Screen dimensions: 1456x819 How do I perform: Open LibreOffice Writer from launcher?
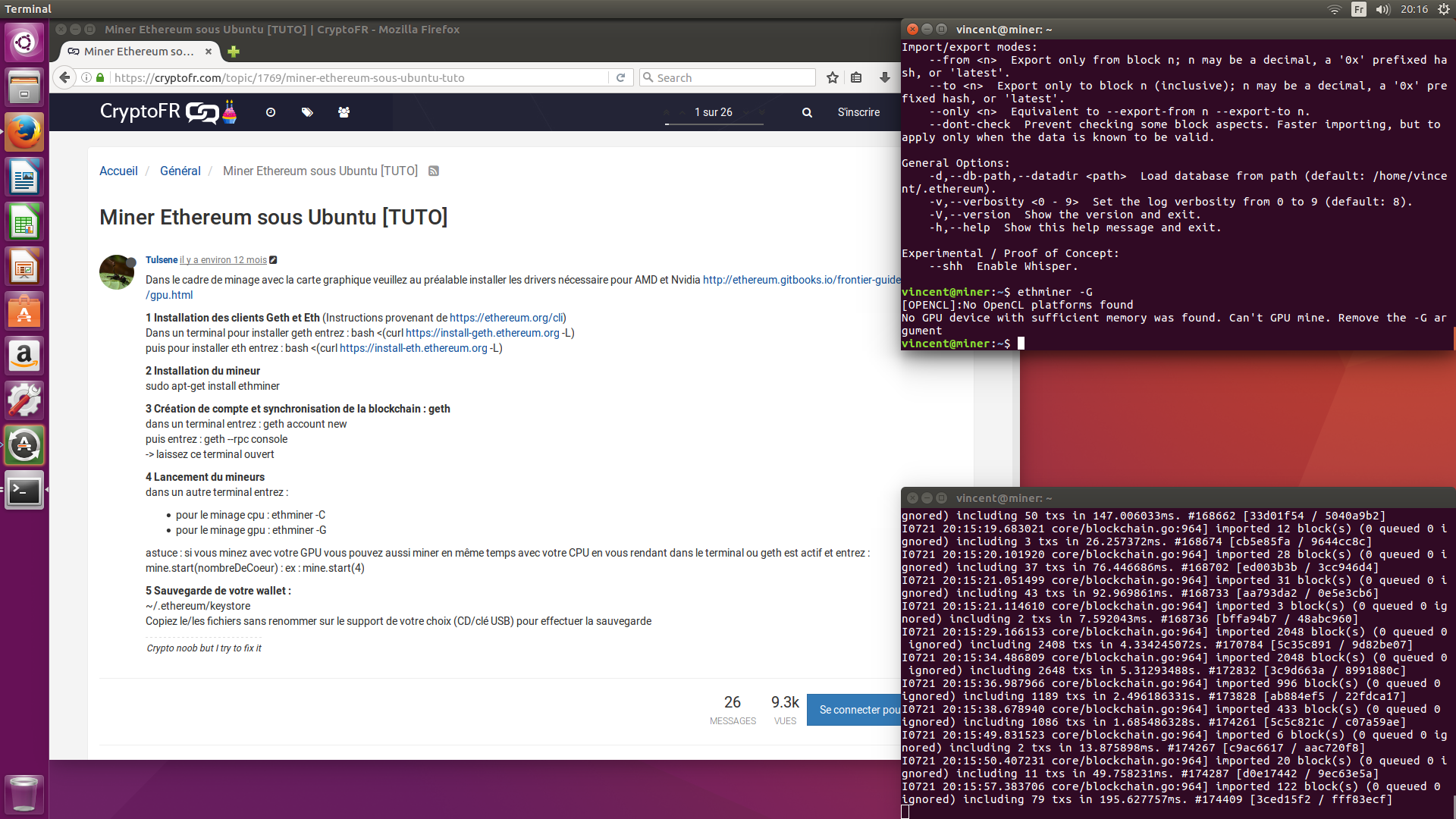[x=24, y=177]
